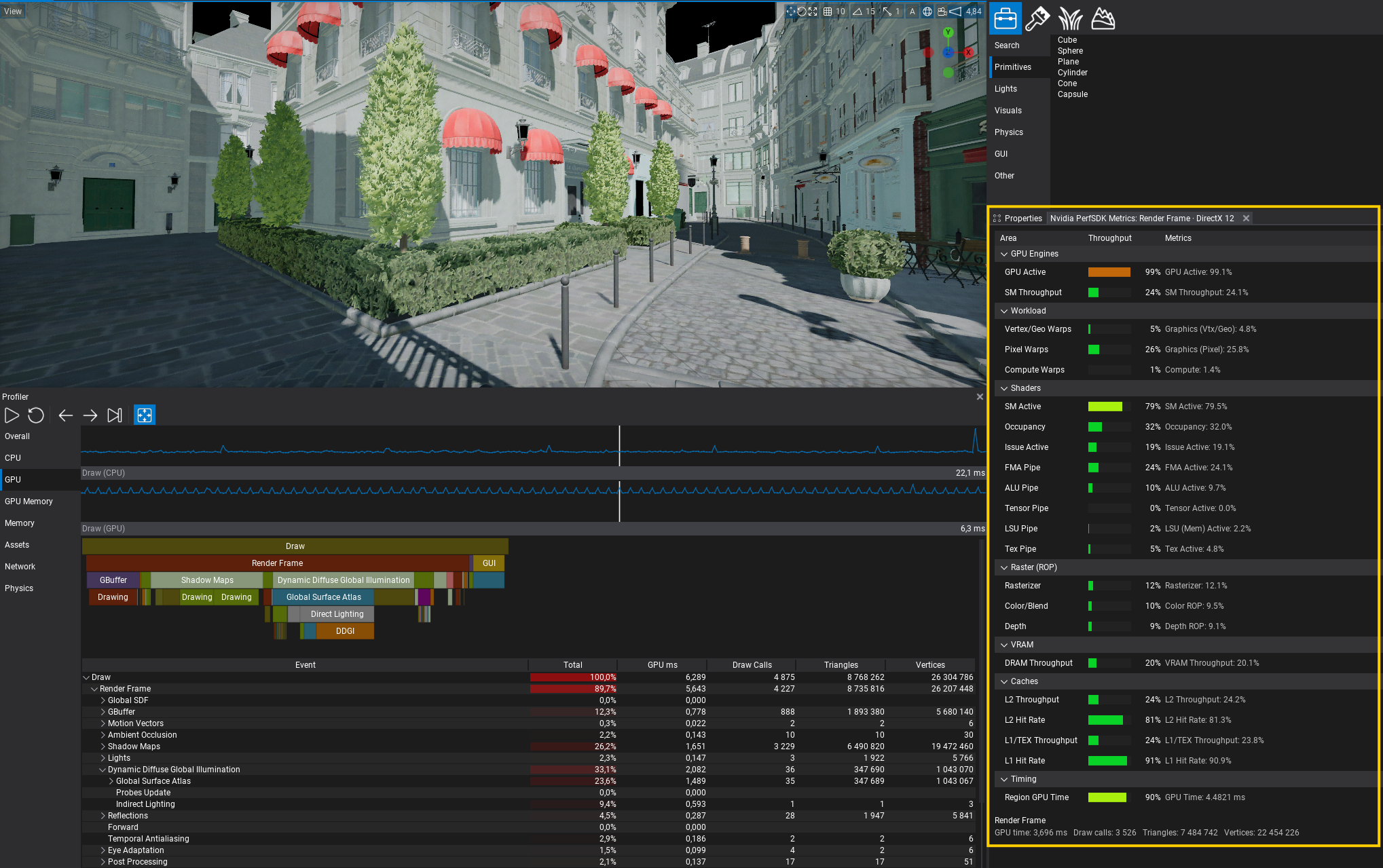This screenshot has width=1383, height=868.
Task: Clear profiler data with reset icon
Action: click(x=36, y=415)
